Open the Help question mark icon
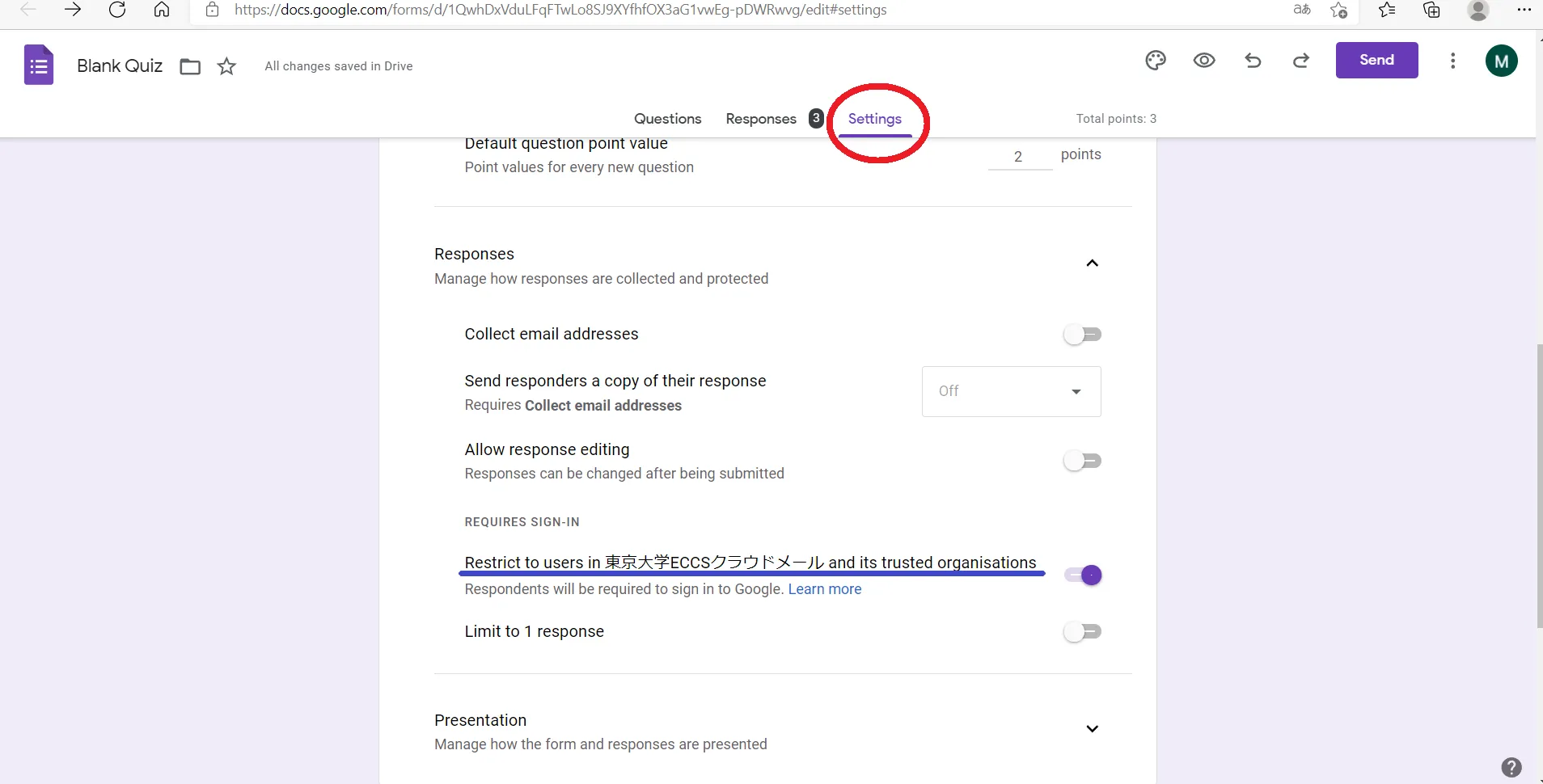This screenshot has height=784, width=1543. point(1511,767)
